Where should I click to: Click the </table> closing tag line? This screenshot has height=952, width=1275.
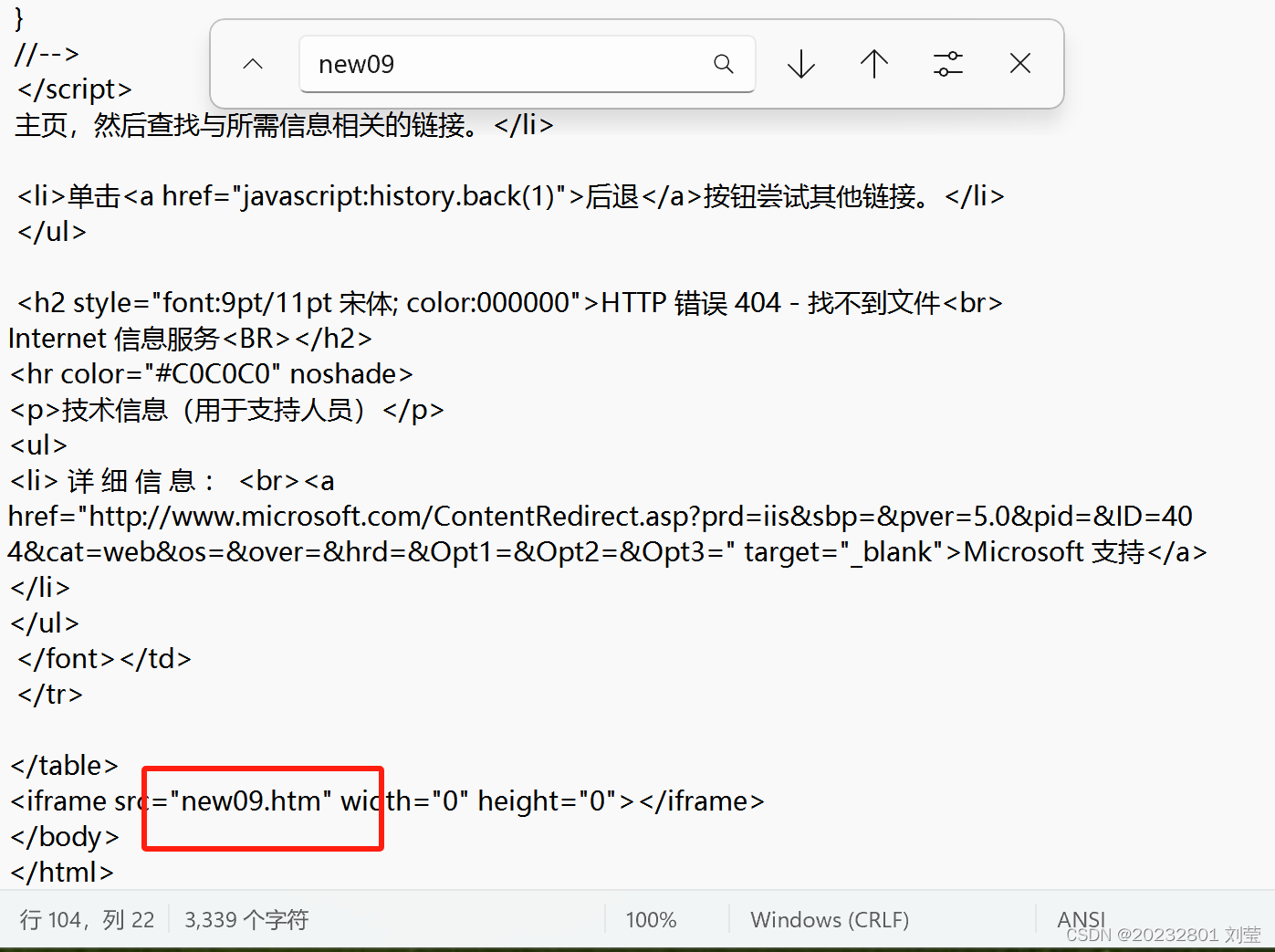coord(64,766)
